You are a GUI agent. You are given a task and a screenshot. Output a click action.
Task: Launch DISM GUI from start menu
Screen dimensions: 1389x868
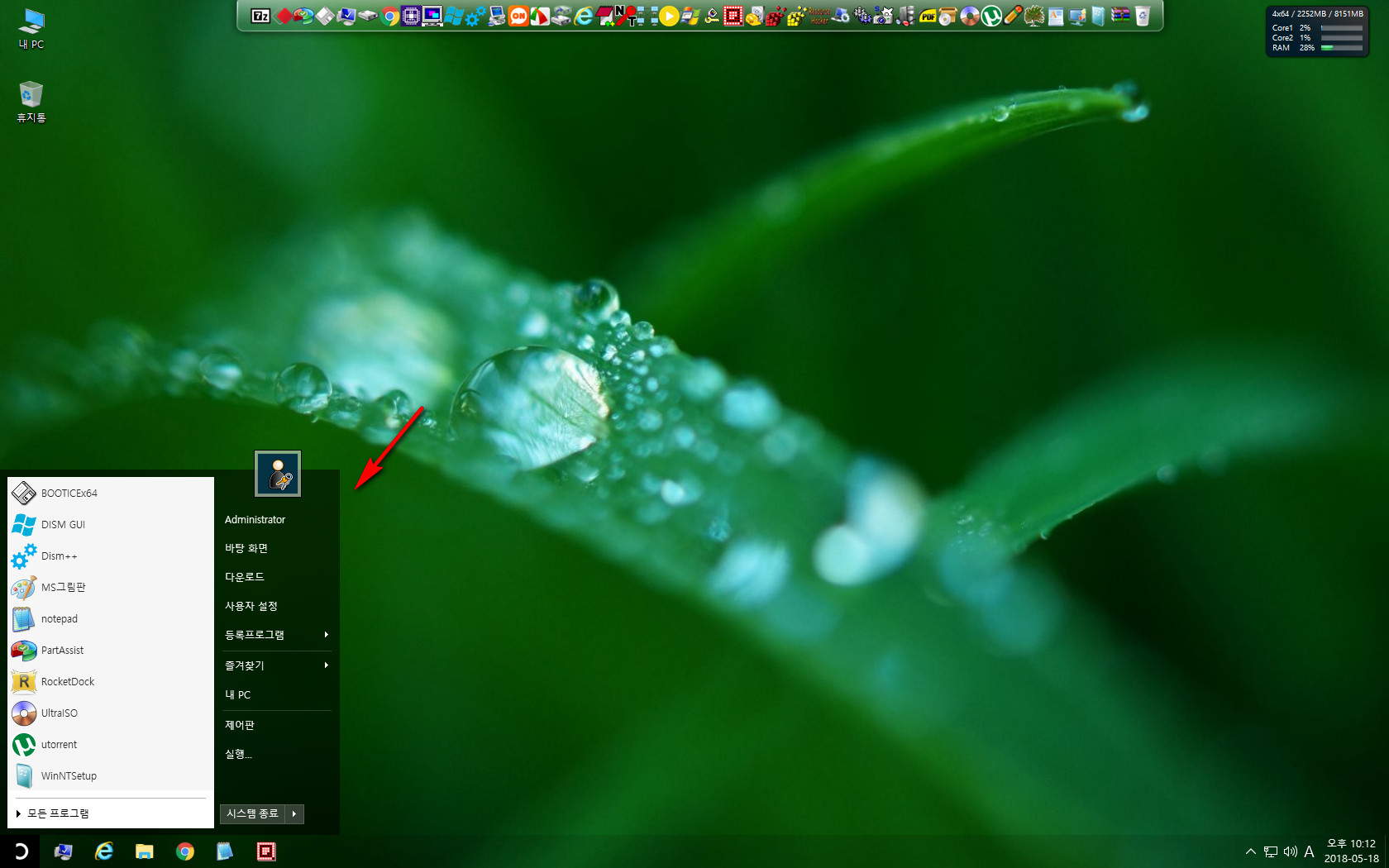pos(110,525)
